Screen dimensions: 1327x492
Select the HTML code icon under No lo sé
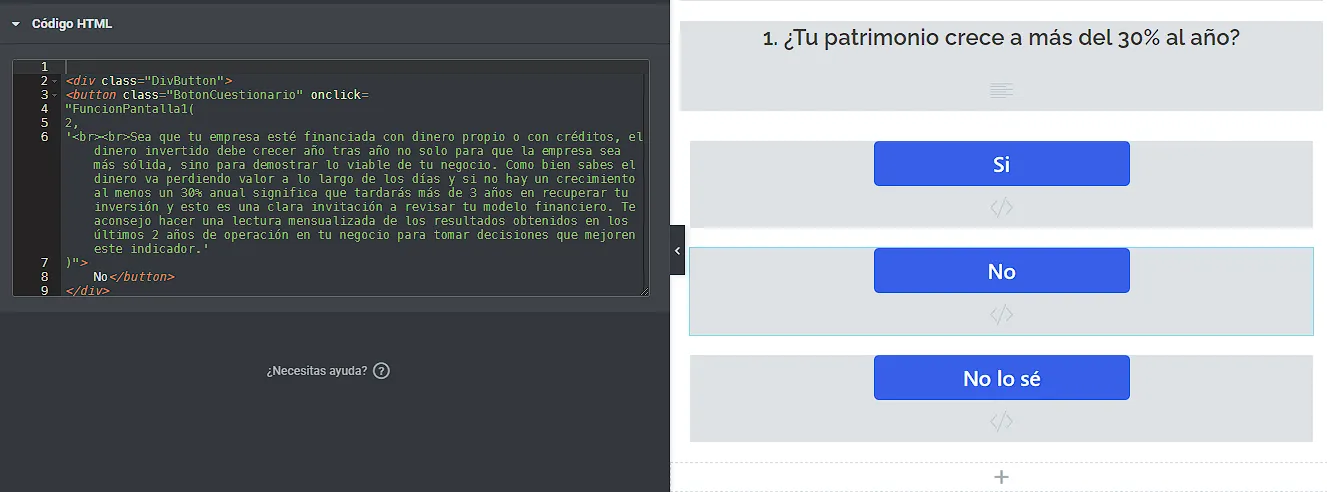pos(1001,422)
